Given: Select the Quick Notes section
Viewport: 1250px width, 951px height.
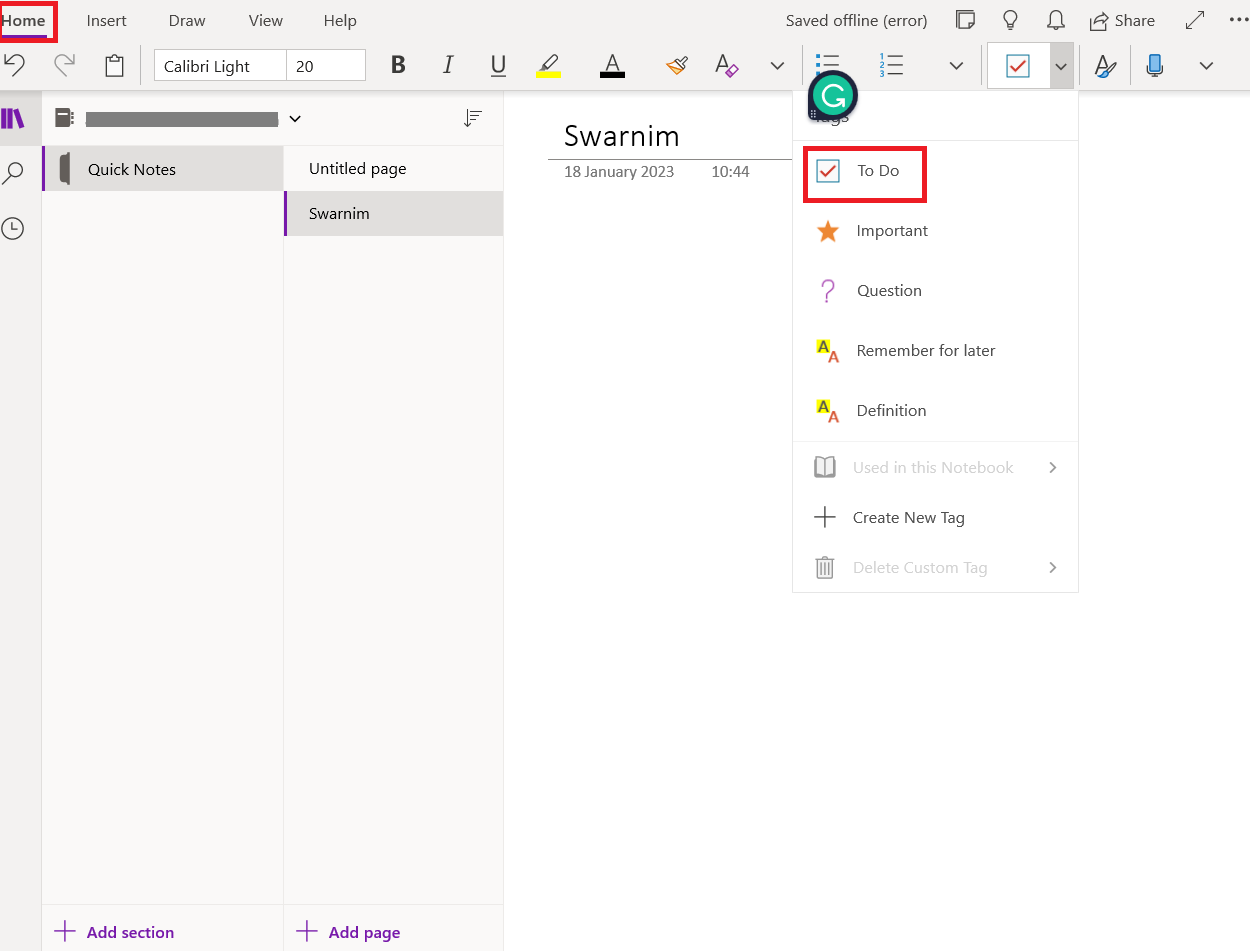Looking at the screenshot, I should pos(163,169).
